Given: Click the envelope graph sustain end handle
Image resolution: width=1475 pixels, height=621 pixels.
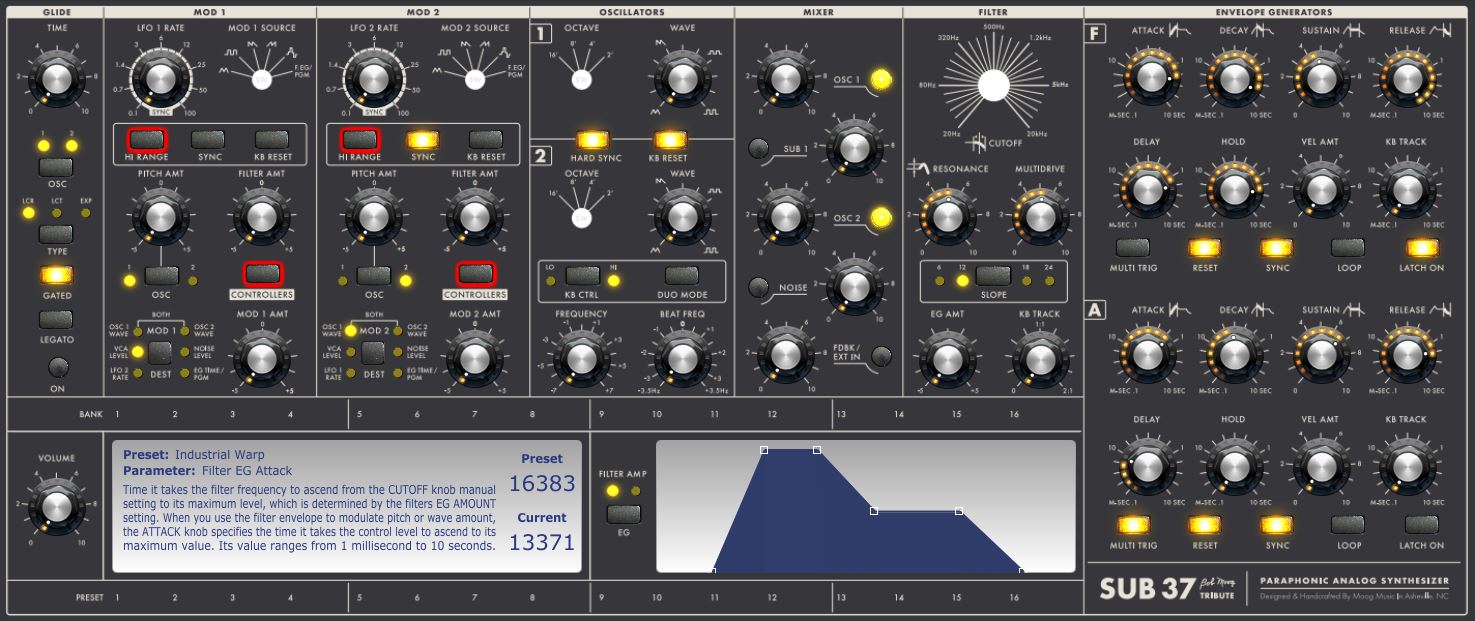Looking at the screenshot, I should (959, 511).
